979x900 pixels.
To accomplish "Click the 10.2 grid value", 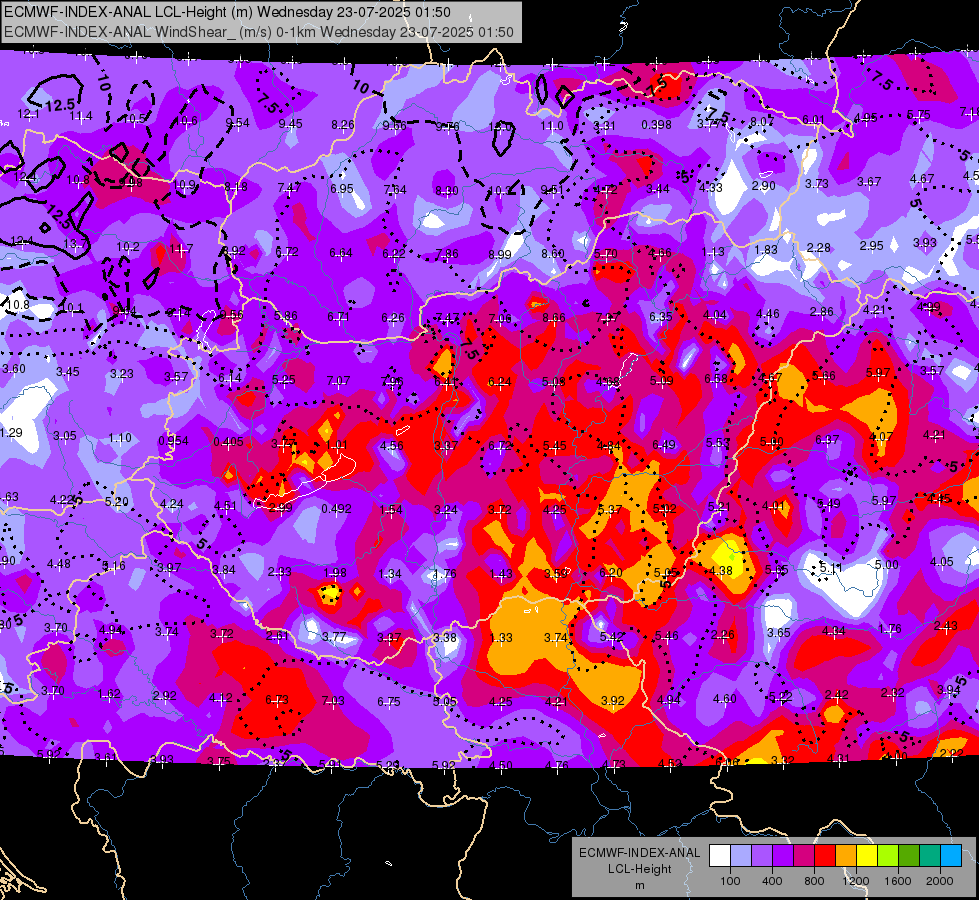I will point(128,247).
